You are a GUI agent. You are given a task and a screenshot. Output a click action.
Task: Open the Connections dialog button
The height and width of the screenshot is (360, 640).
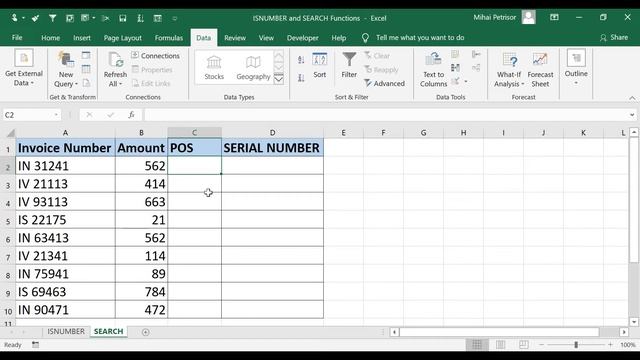click(x=156, y=56)
